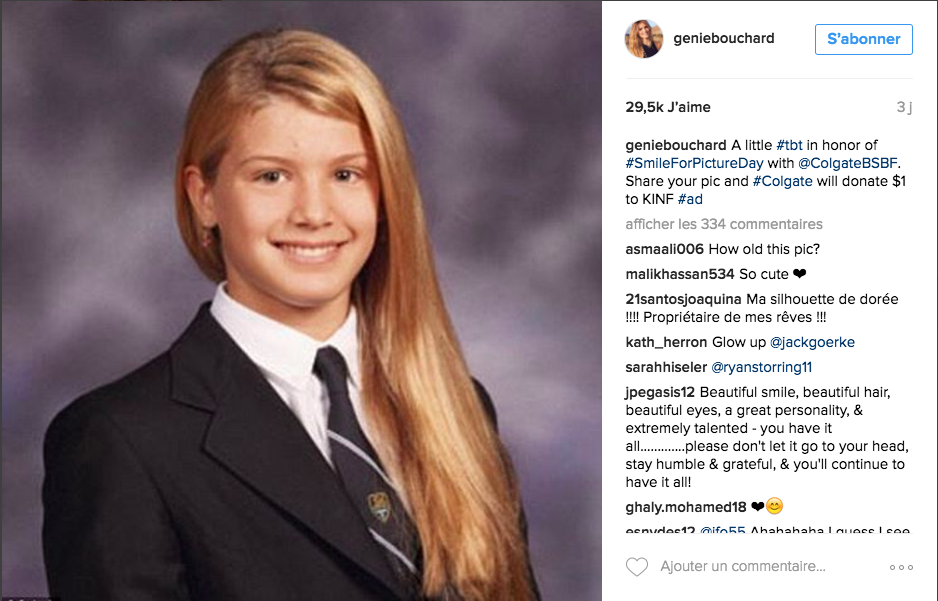
Task: Expand afficher les 334 commentaires
Action: (x=724, y=224)
